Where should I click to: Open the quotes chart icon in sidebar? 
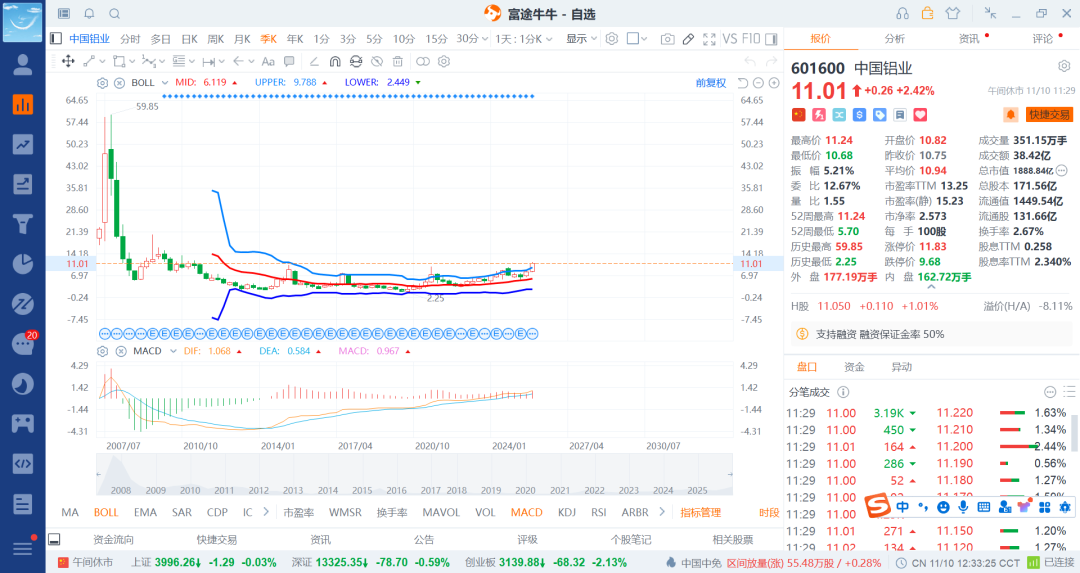pyautogui.click(x=23, y=105)
